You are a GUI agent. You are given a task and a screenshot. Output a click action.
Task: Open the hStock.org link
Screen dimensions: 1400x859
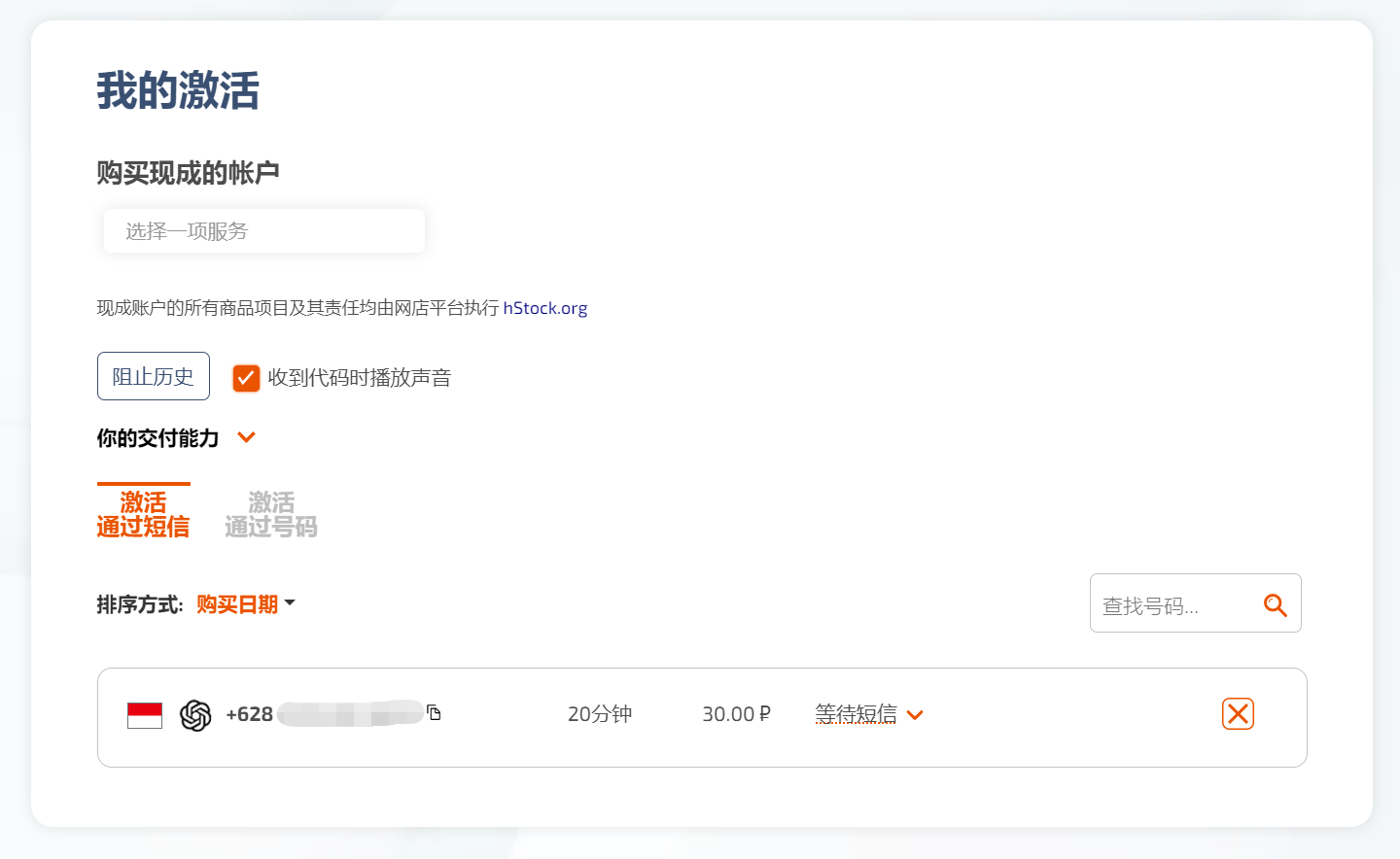pyautogui.click(x=544, y=308)
